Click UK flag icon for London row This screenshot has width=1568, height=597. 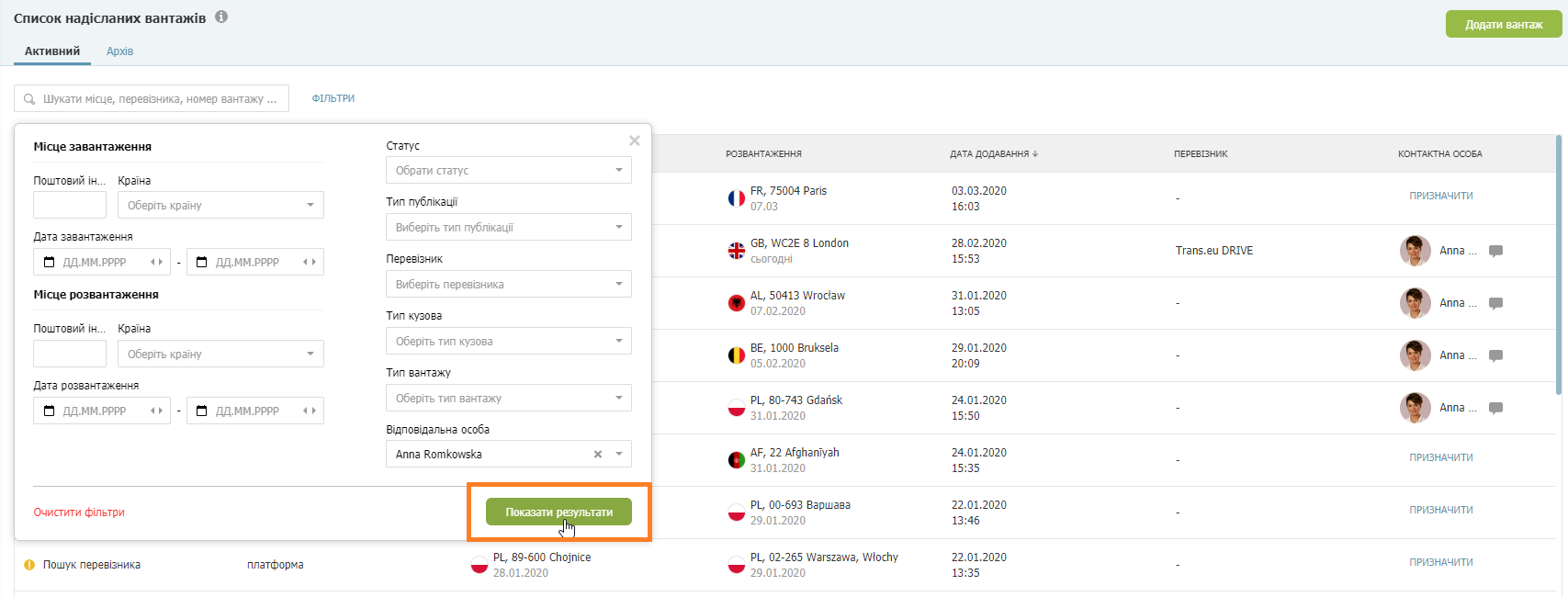coord(736,251)
